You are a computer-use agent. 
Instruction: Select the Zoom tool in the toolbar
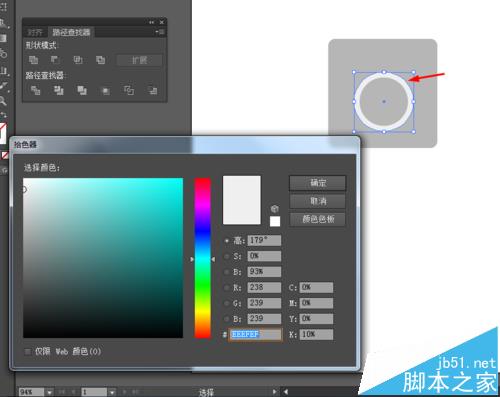[x=3, y=100]
